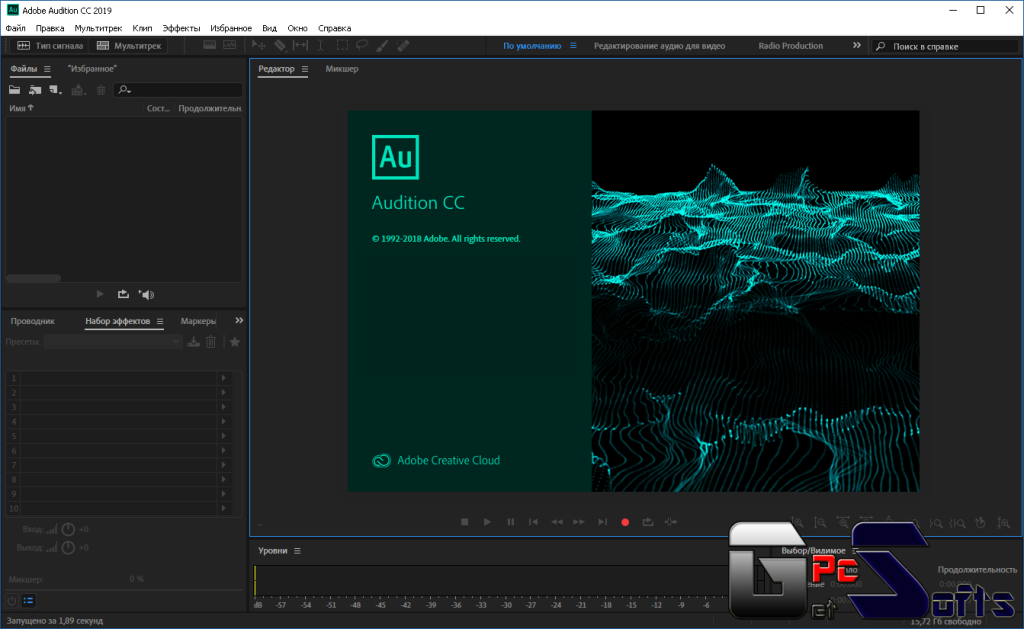Screen dimensions: 1024x629
Task: Open По умолчанию workspace options menu
Action: point(573,46)
